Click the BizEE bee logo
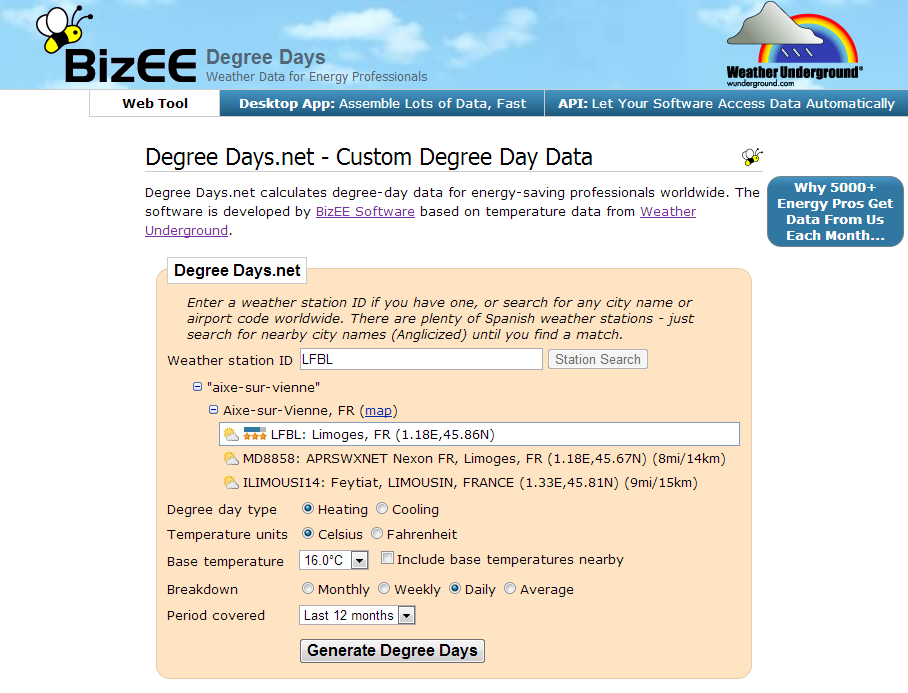 [x=116, y=45]
